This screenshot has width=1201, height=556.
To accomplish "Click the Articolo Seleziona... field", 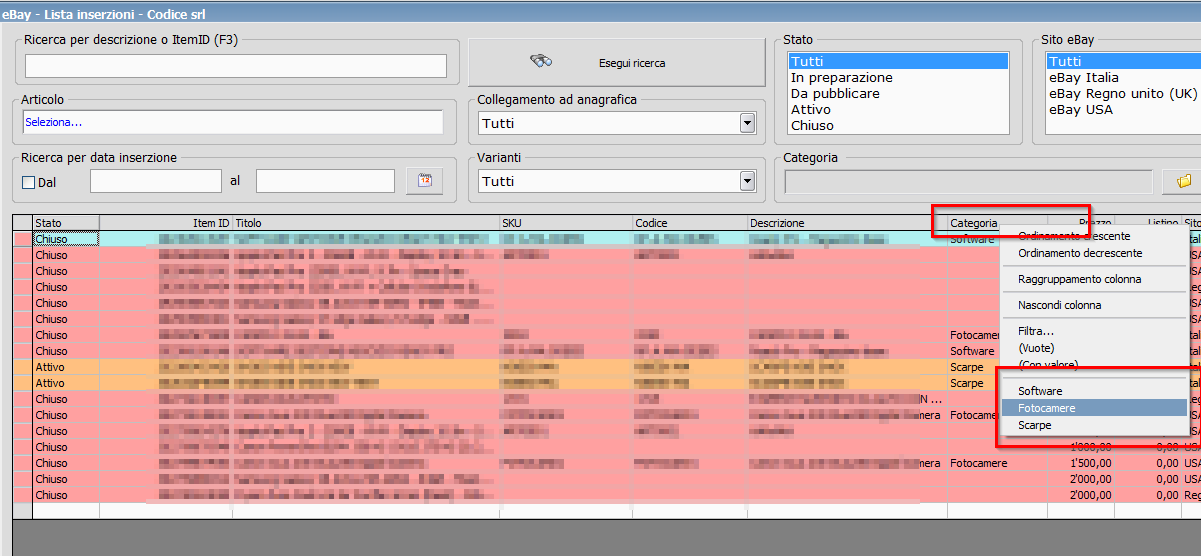I will click(233, 122).
